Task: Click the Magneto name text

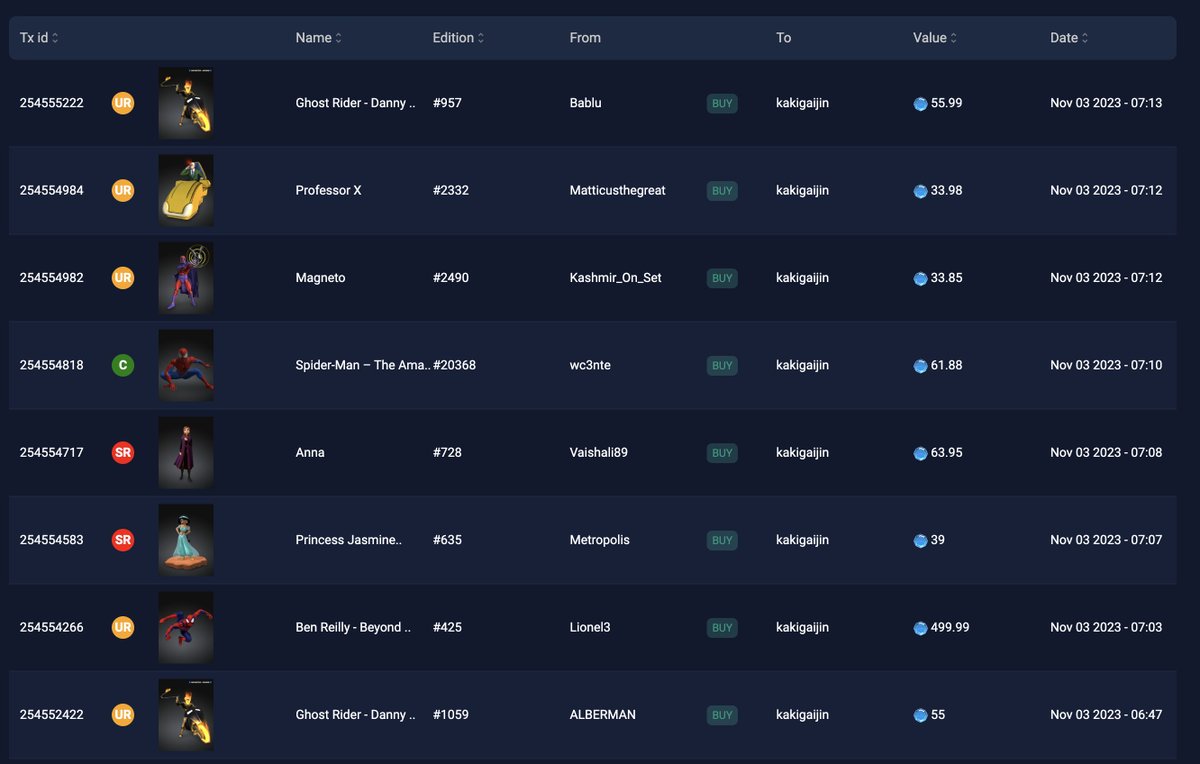Action: [x=320, y=278]
